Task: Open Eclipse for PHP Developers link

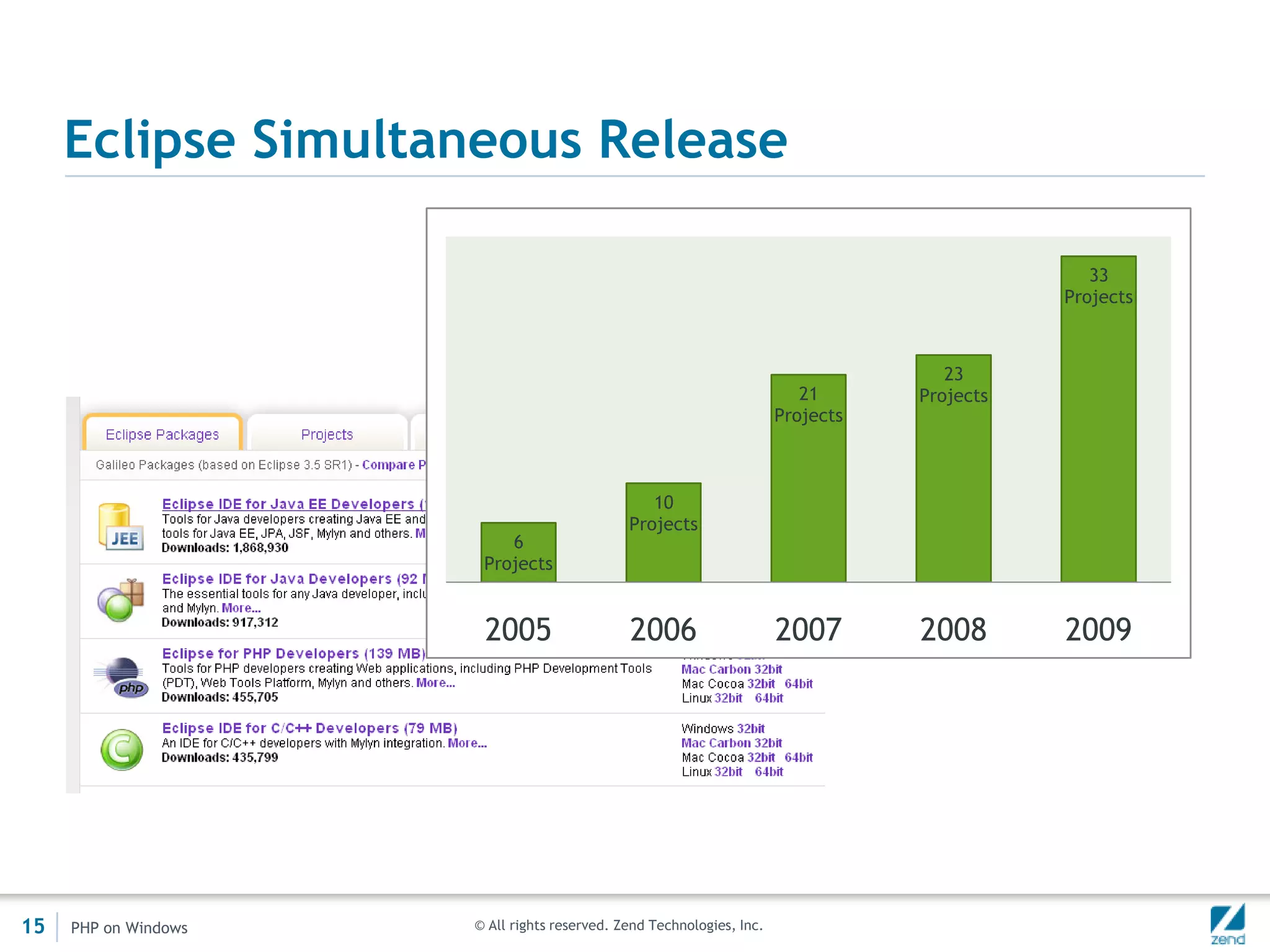Action: pos(294,653)
